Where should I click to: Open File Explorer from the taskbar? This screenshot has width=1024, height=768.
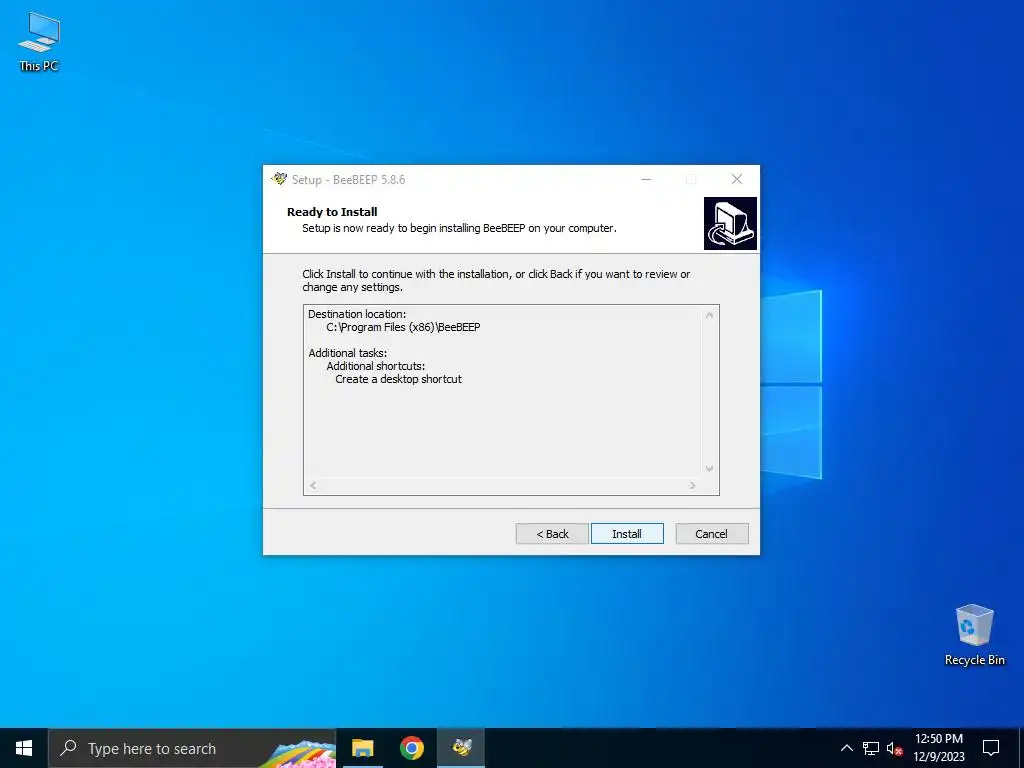(362, 748)
